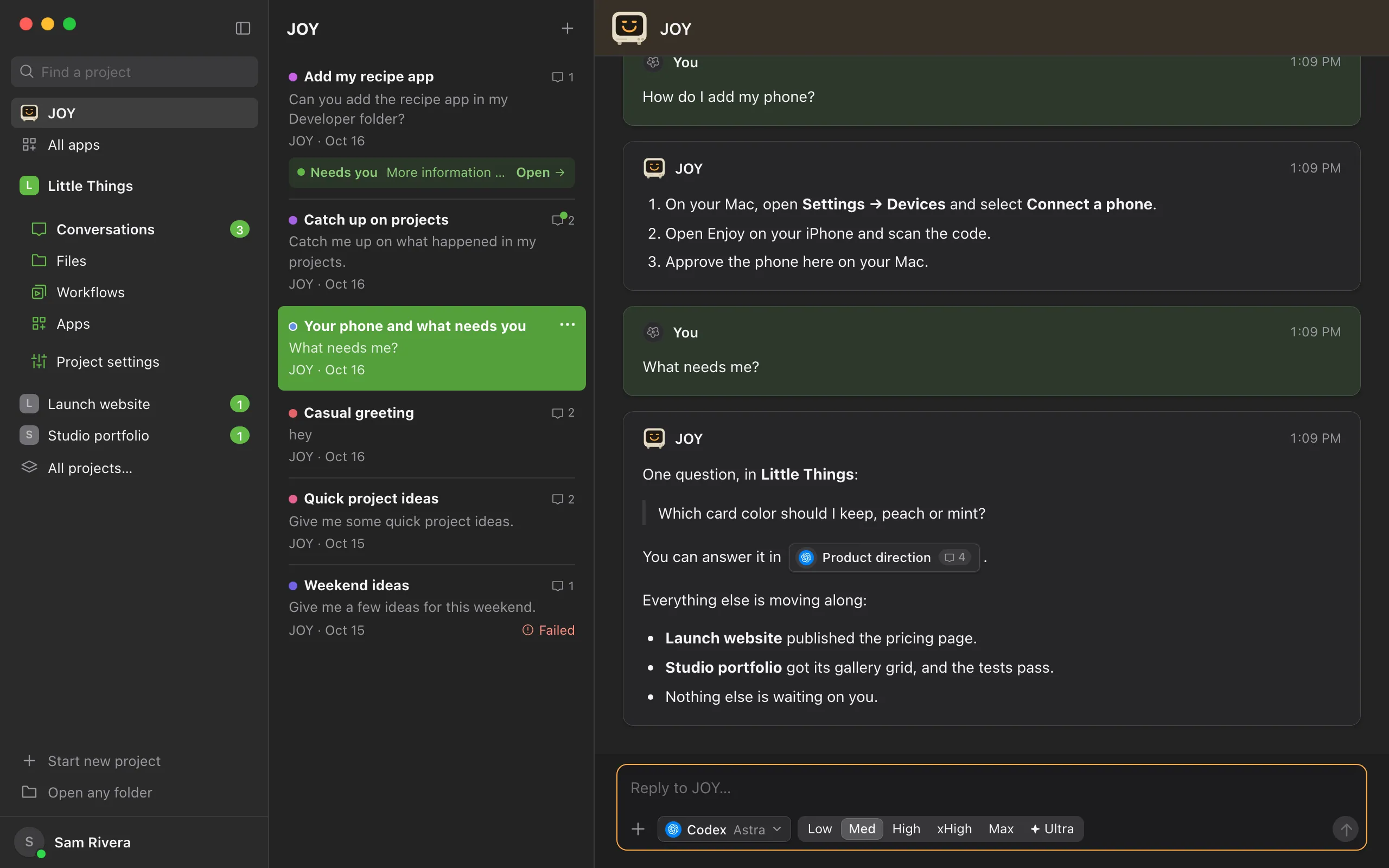Open Files in Little Things
The height and width of the screenshot is (868, 1389).
coord(135,260)
